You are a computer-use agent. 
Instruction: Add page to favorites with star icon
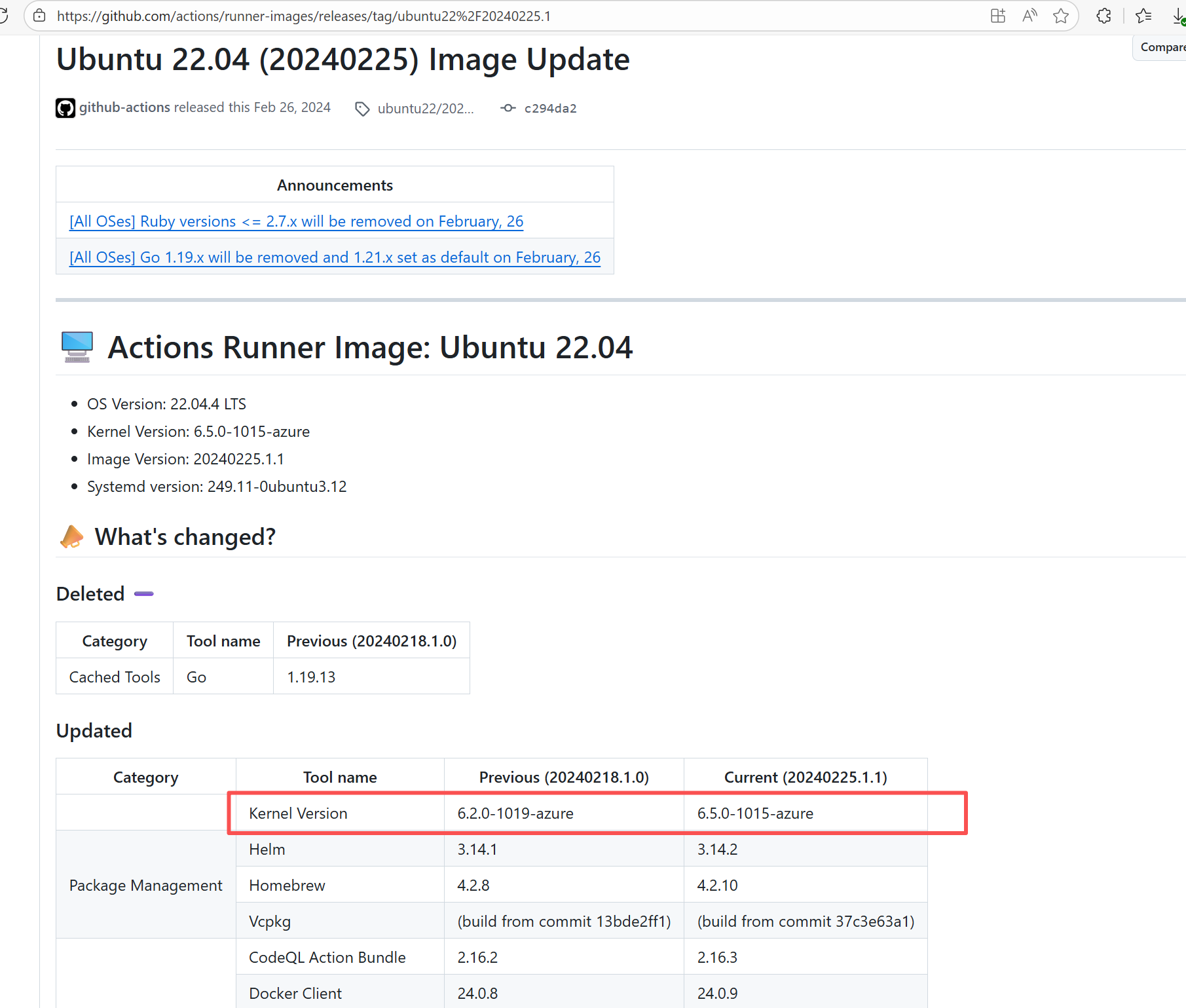pyautogui.click(x=1061, y=16)
